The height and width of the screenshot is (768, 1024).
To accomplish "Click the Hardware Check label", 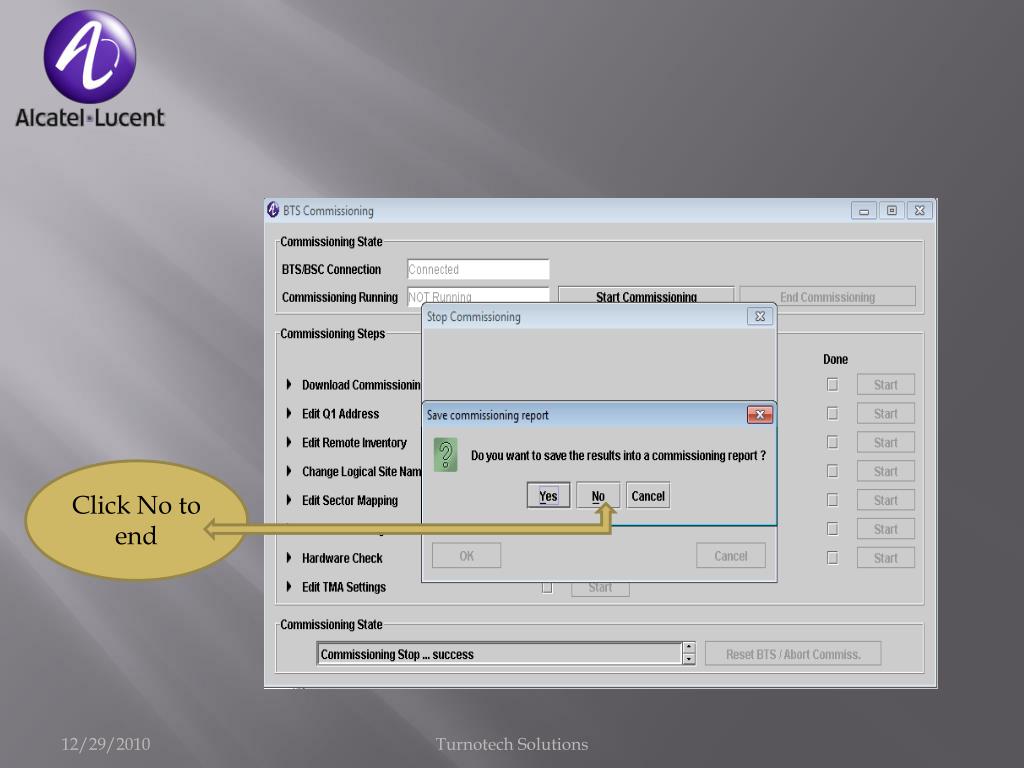I will click(x=342, y=558).
